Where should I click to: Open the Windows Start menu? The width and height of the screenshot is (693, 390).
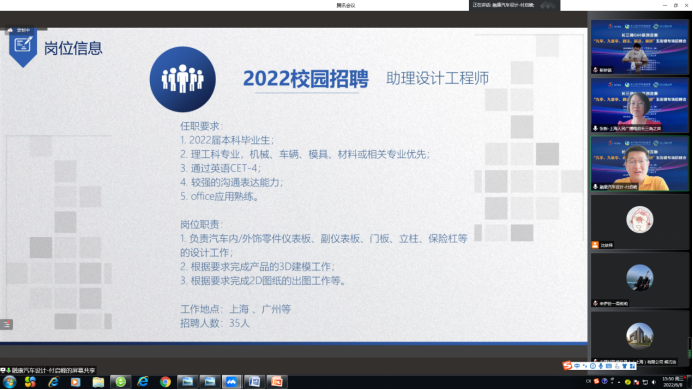click(x=9, y=382)
